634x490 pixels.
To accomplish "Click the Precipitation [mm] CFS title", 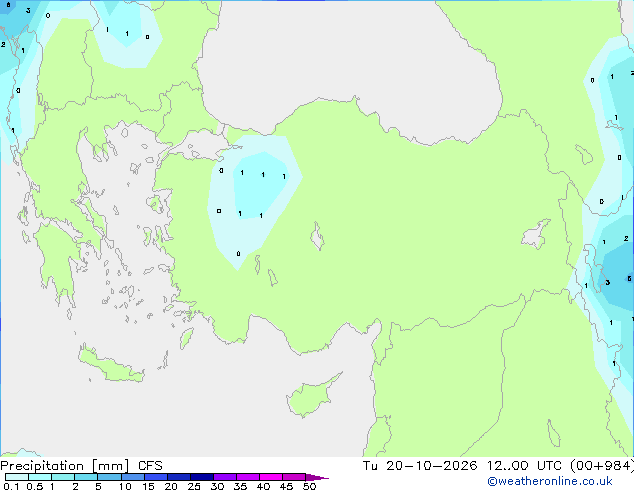I will [81, 466].
